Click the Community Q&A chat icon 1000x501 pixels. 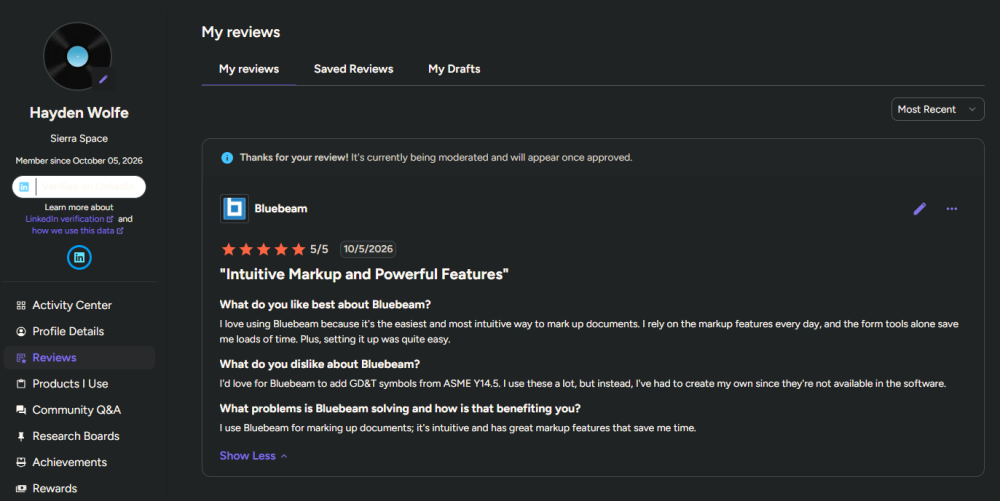pyautogui.click(x=21, y=410)
